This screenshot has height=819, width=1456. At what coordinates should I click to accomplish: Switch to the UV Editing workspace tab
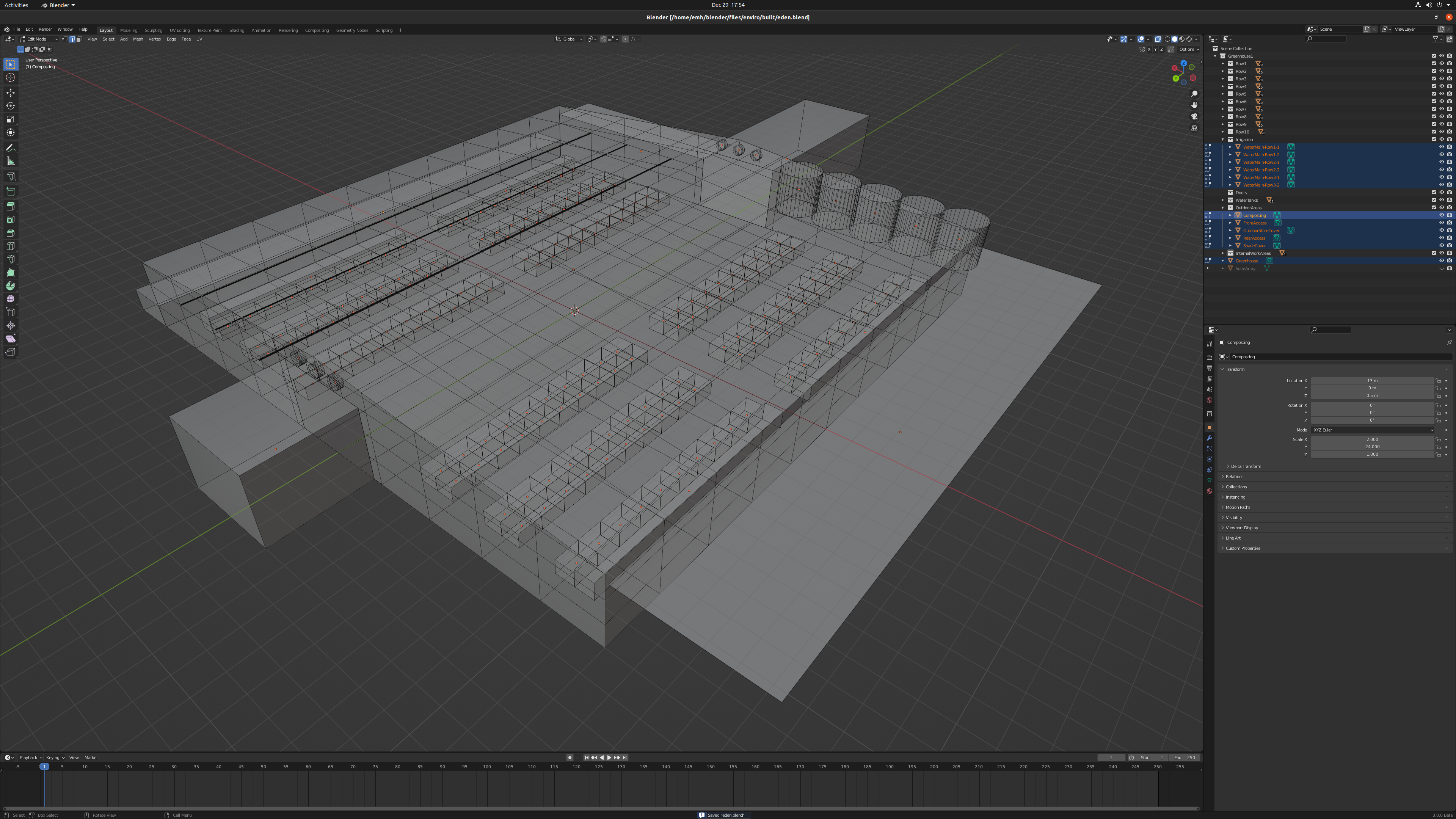click(180, 30)
